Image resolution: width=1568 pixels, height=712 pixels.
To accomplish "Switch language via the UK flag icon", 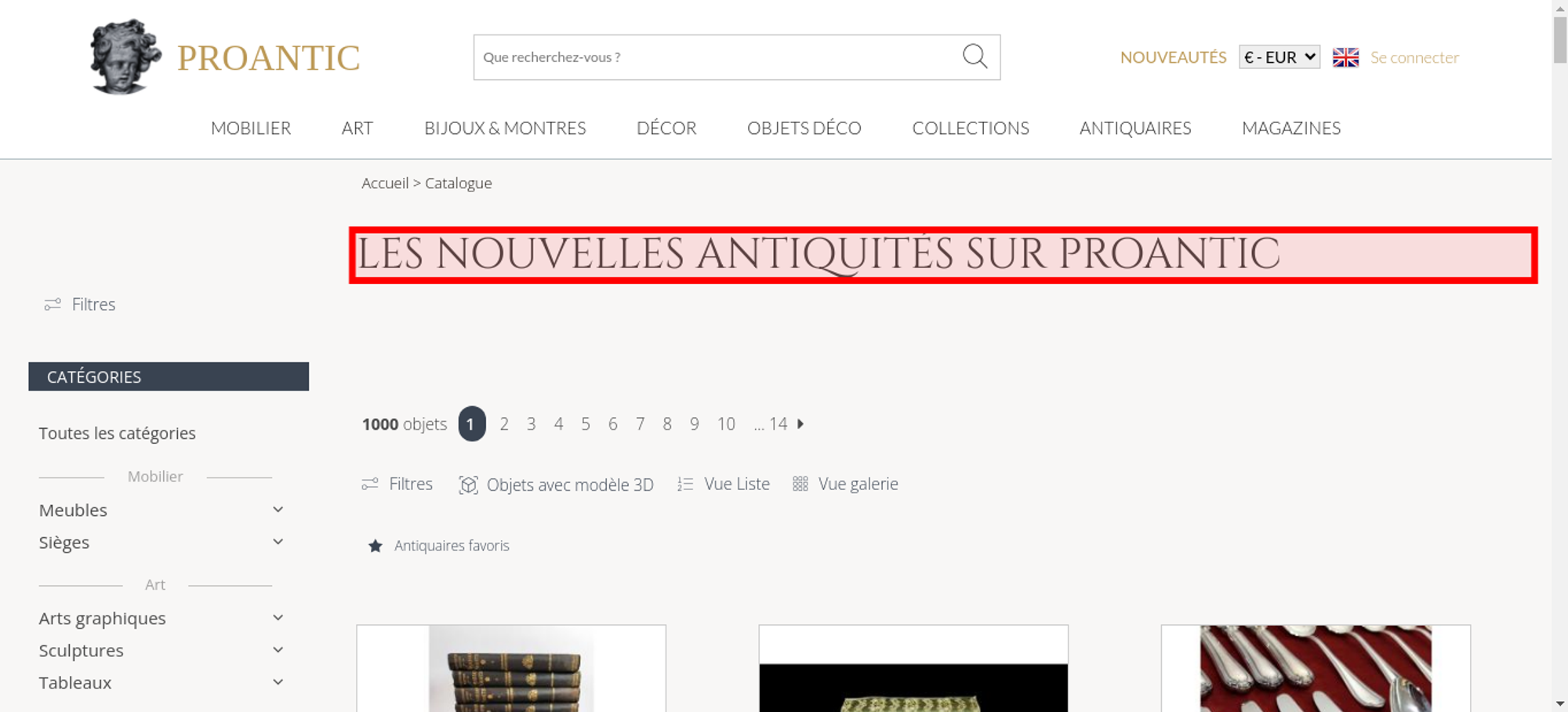I will point(1345,57).
